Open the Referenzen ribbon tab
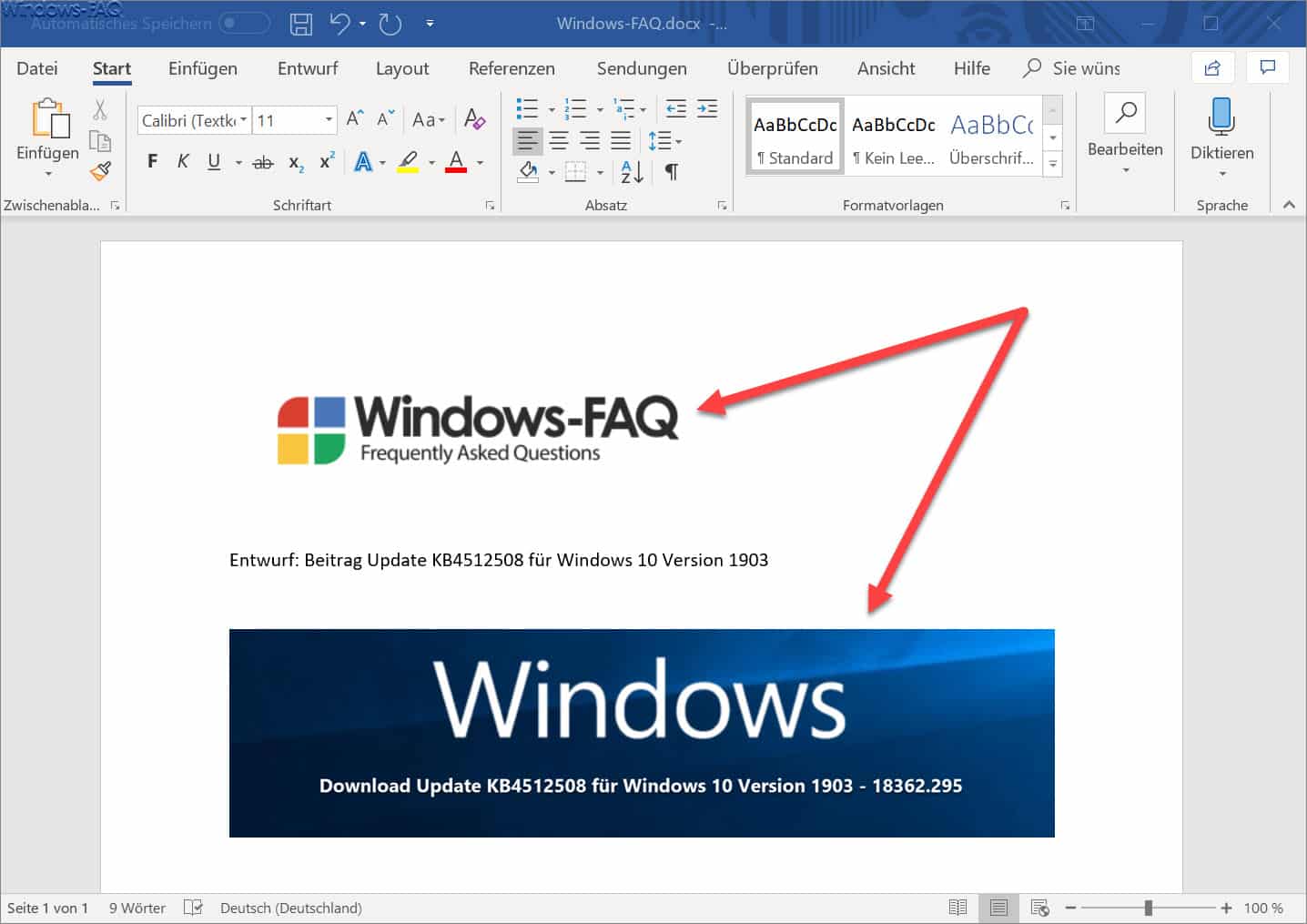 tap(512, 68)
